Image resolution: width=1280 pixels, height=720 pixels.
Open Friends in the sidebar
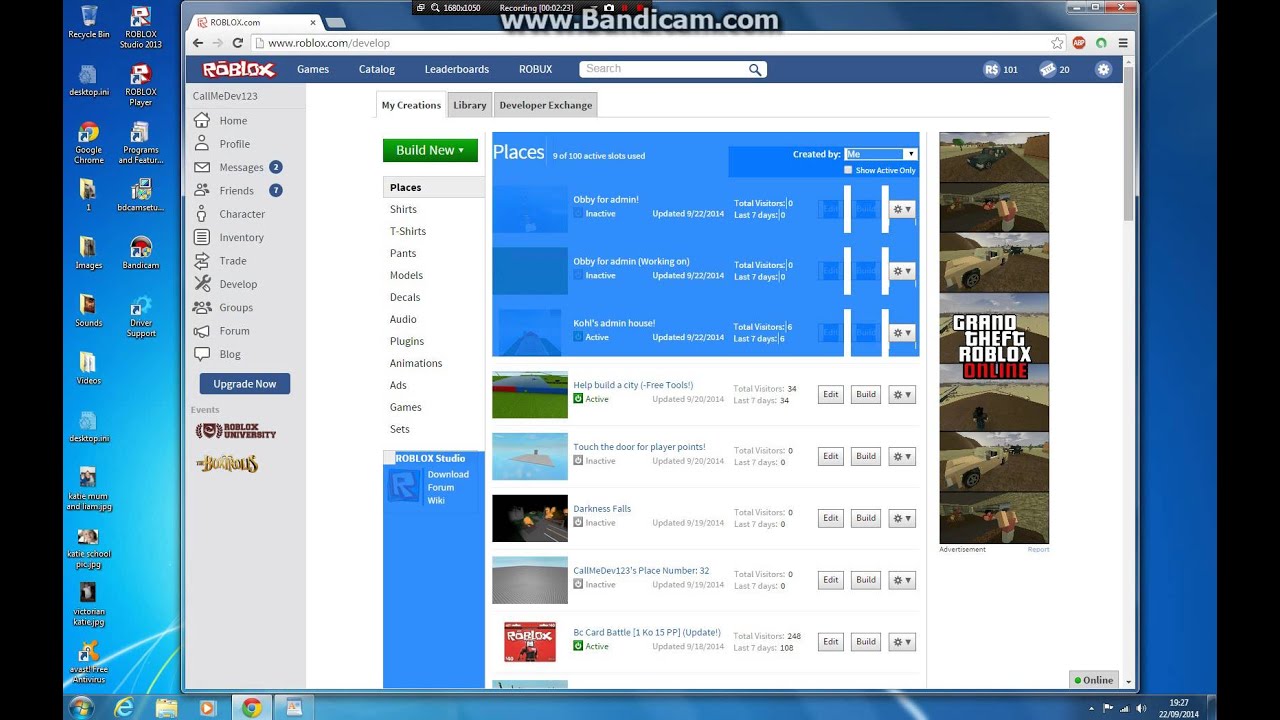pos(238,190)
